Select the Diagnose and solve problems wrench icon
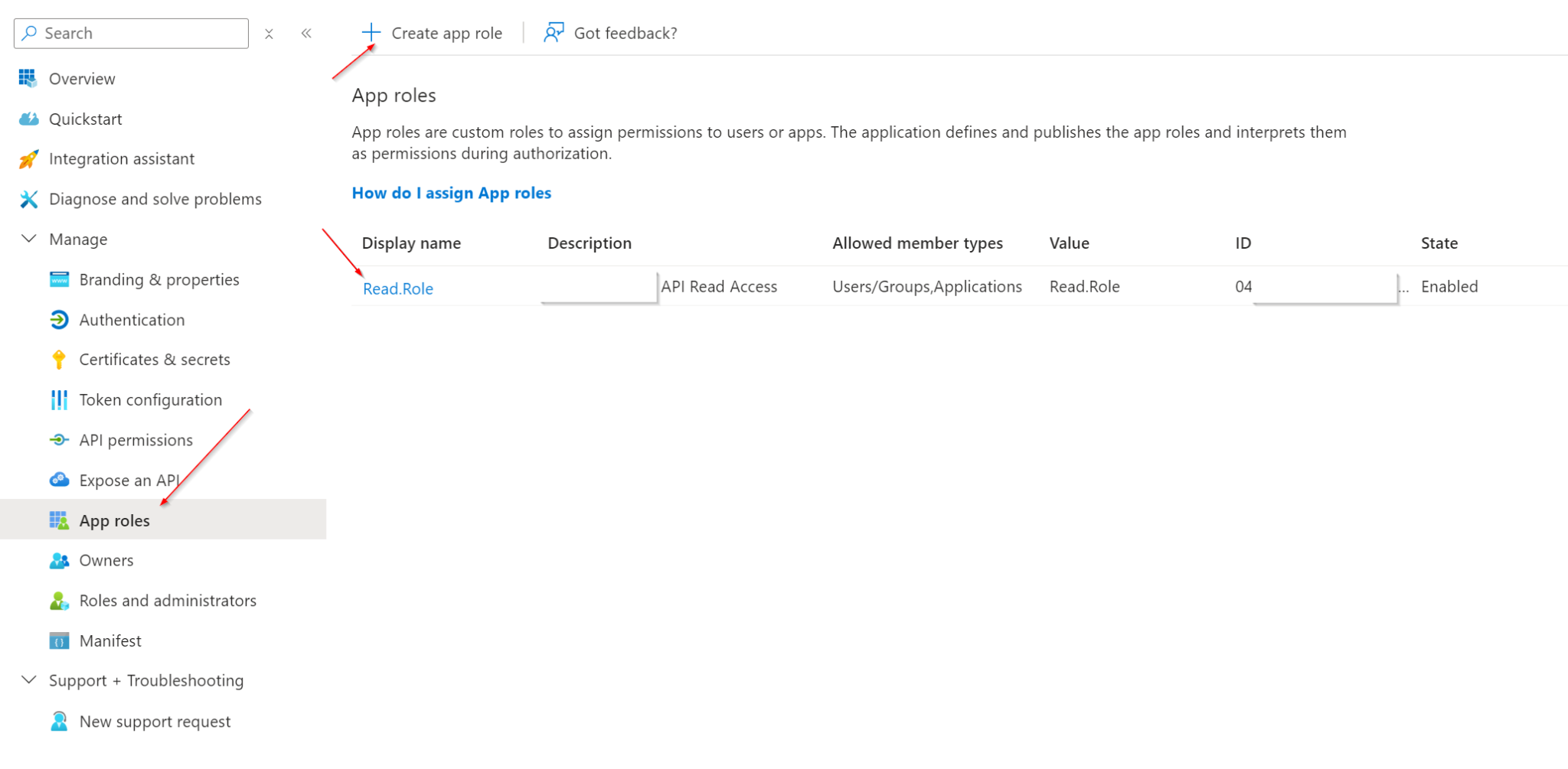The height and width of the screenshot is (769, 1568). coord(28,198)
